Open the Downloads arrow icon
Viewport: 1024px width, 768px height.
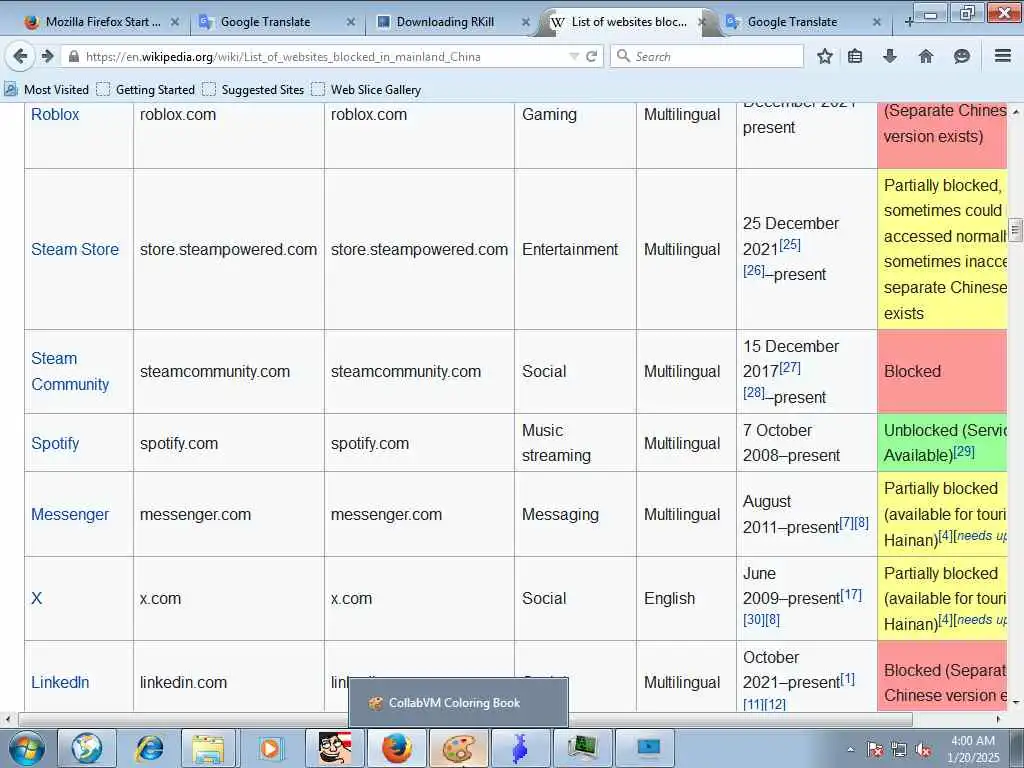(889, 56)
